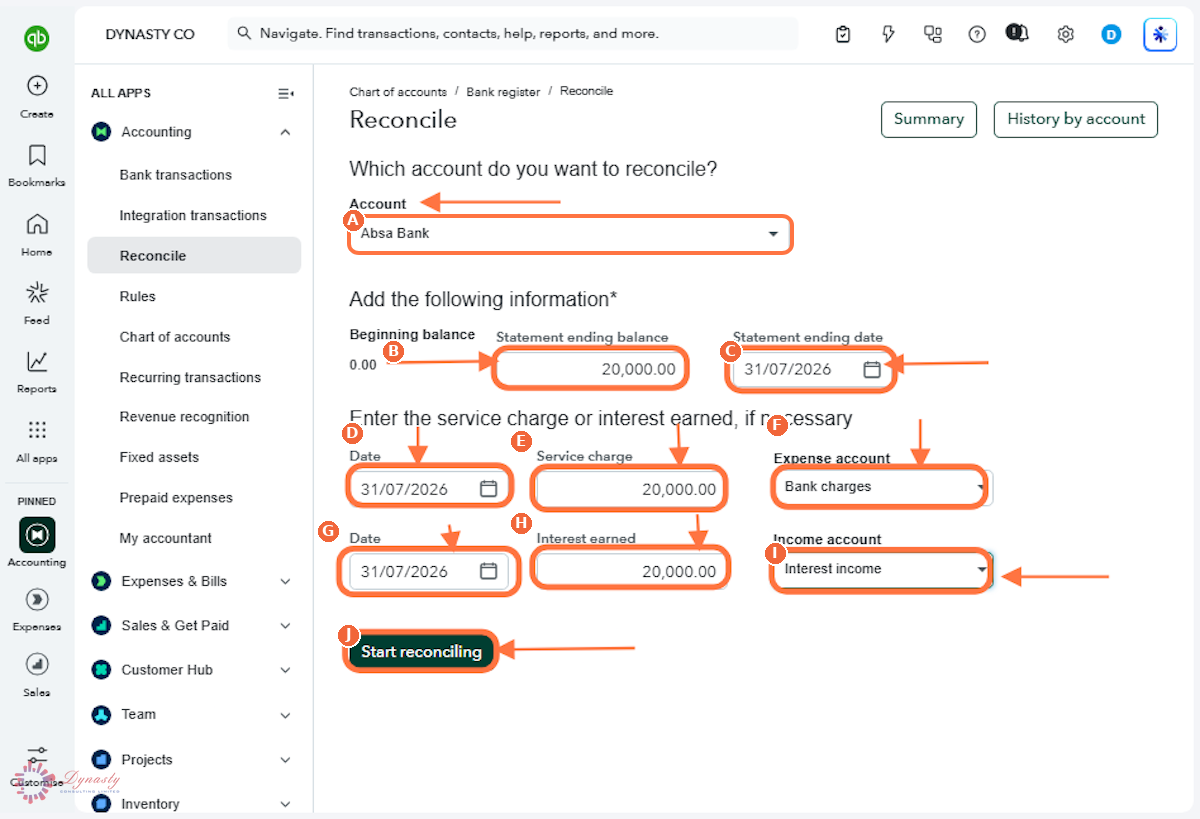The height and width of the screenshot is (819, 1200).
Task: Click the Statement ending date field
Action: tap(812, 369)
